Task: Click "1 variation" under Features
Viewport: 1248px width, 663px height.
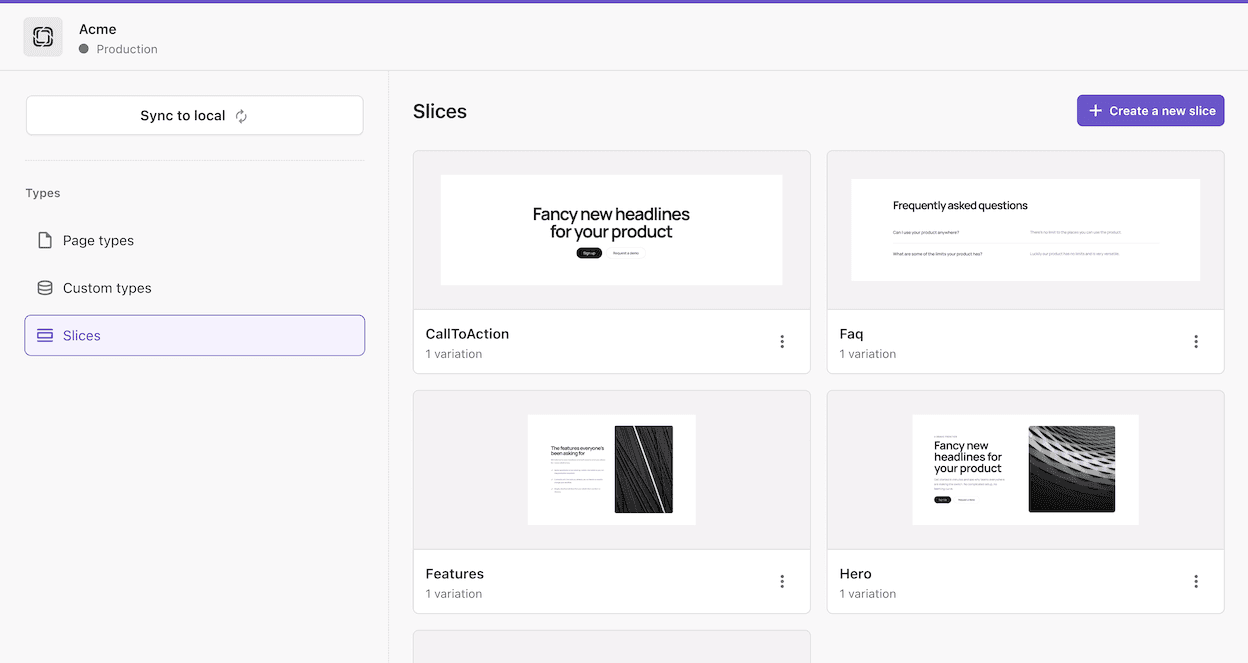Action: tap(454, 594)
